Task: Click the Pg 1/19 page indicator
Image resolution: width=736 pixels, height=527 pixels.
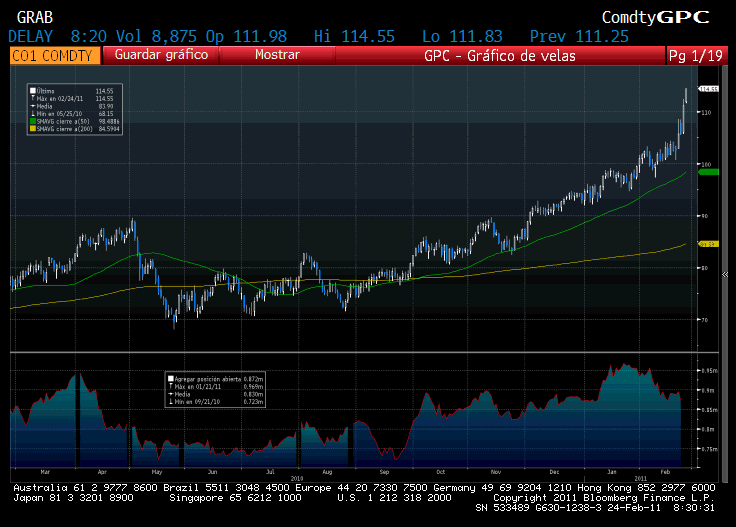Action: (696, 56)
